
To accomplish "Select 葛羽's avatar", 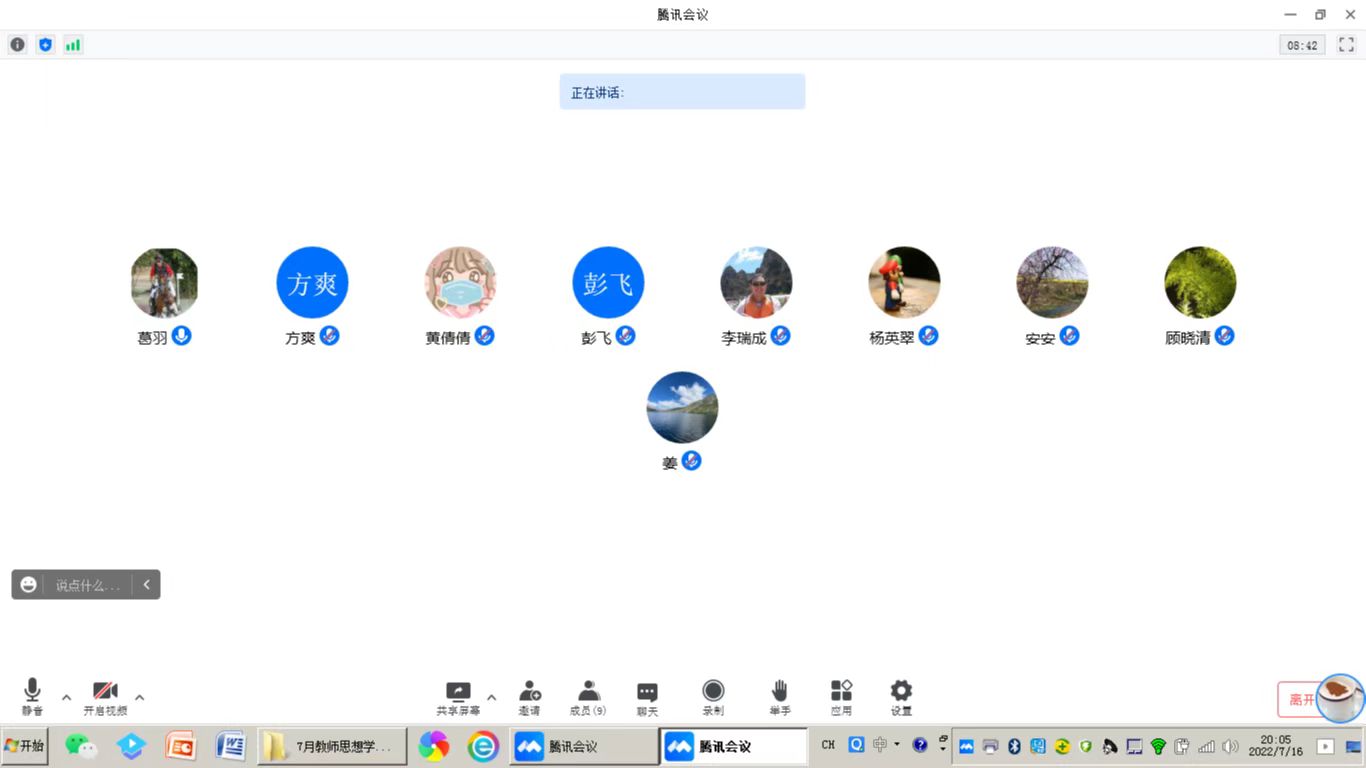I will (x=165, y=283).
